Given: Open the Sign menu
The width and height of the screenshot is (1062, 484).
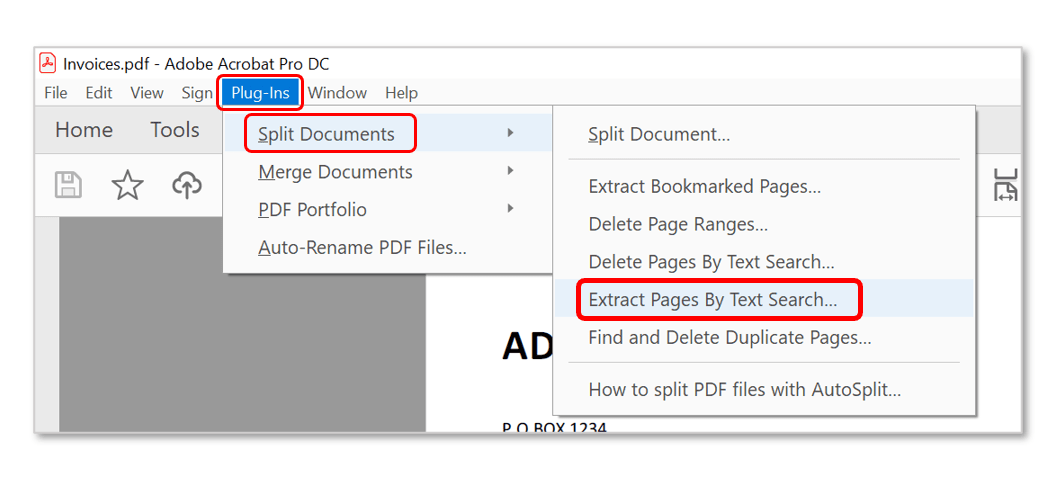Looking at the screenshot, I should point(196,93).
